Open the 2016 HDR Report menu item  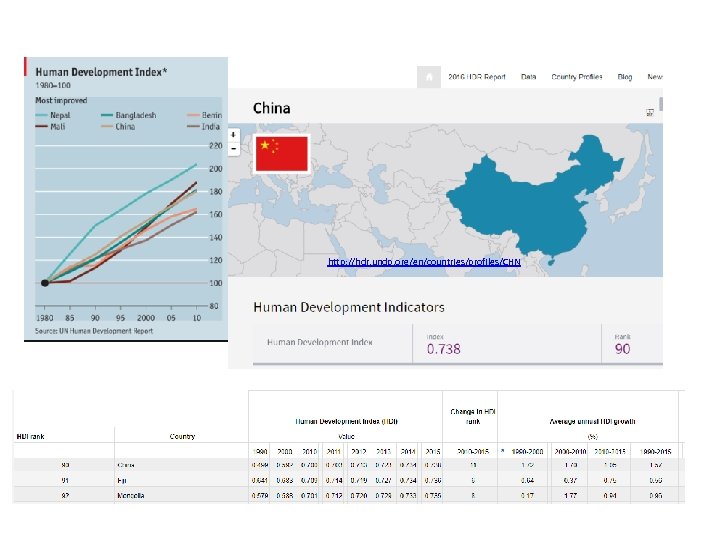pos(477,77)
